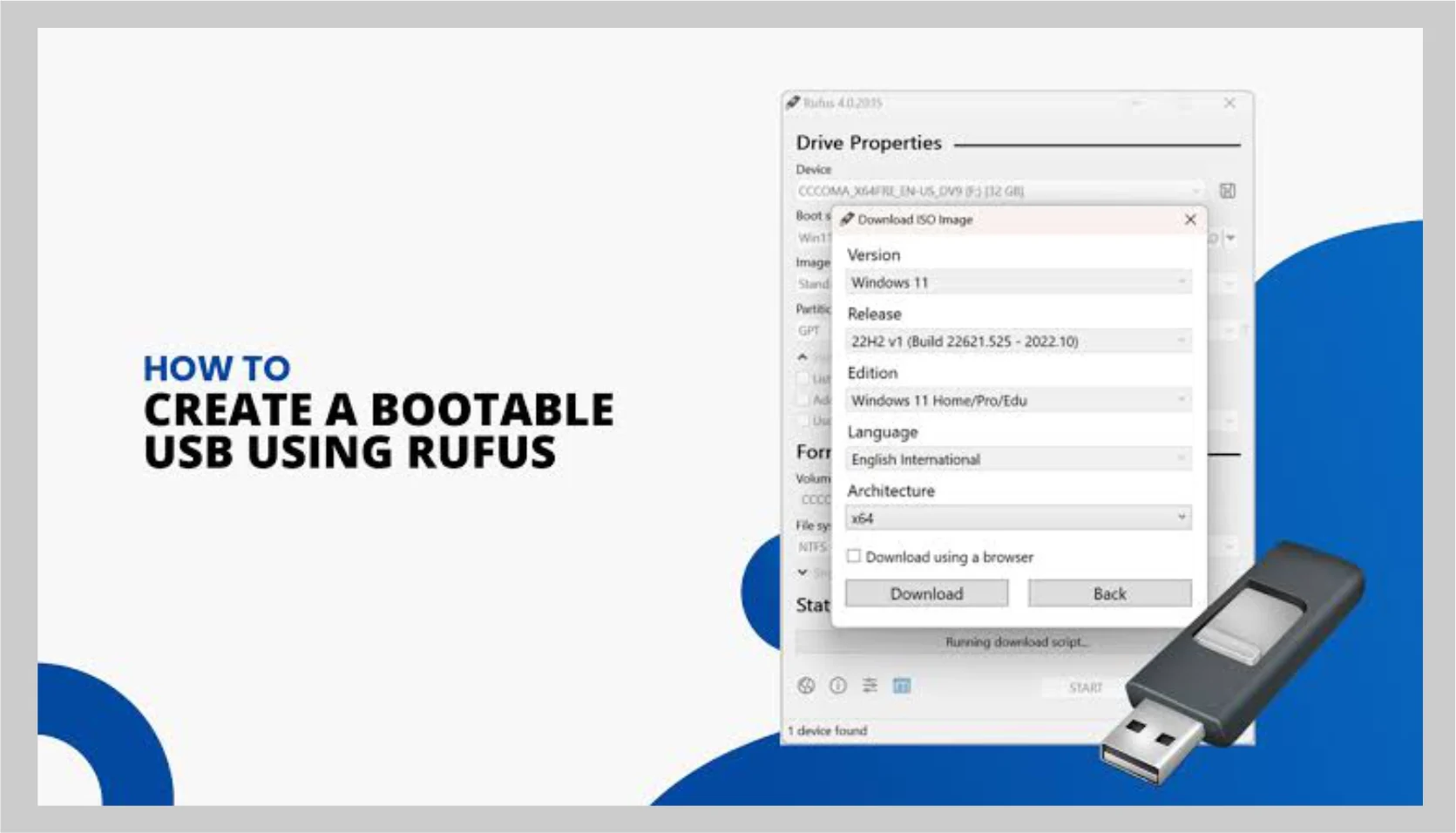Viewport: 1456px width, 833px height.
Task: Open the Rufus settings sliders icon
Action: (x=870, y=686)
